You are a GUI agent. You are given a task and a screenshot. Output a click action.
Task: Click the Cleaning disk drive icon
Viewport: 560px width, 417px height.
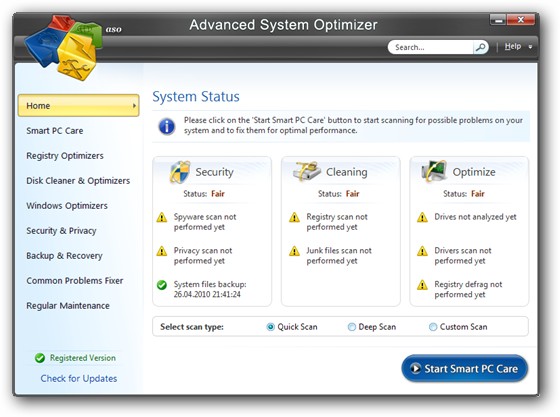[307, 171]
